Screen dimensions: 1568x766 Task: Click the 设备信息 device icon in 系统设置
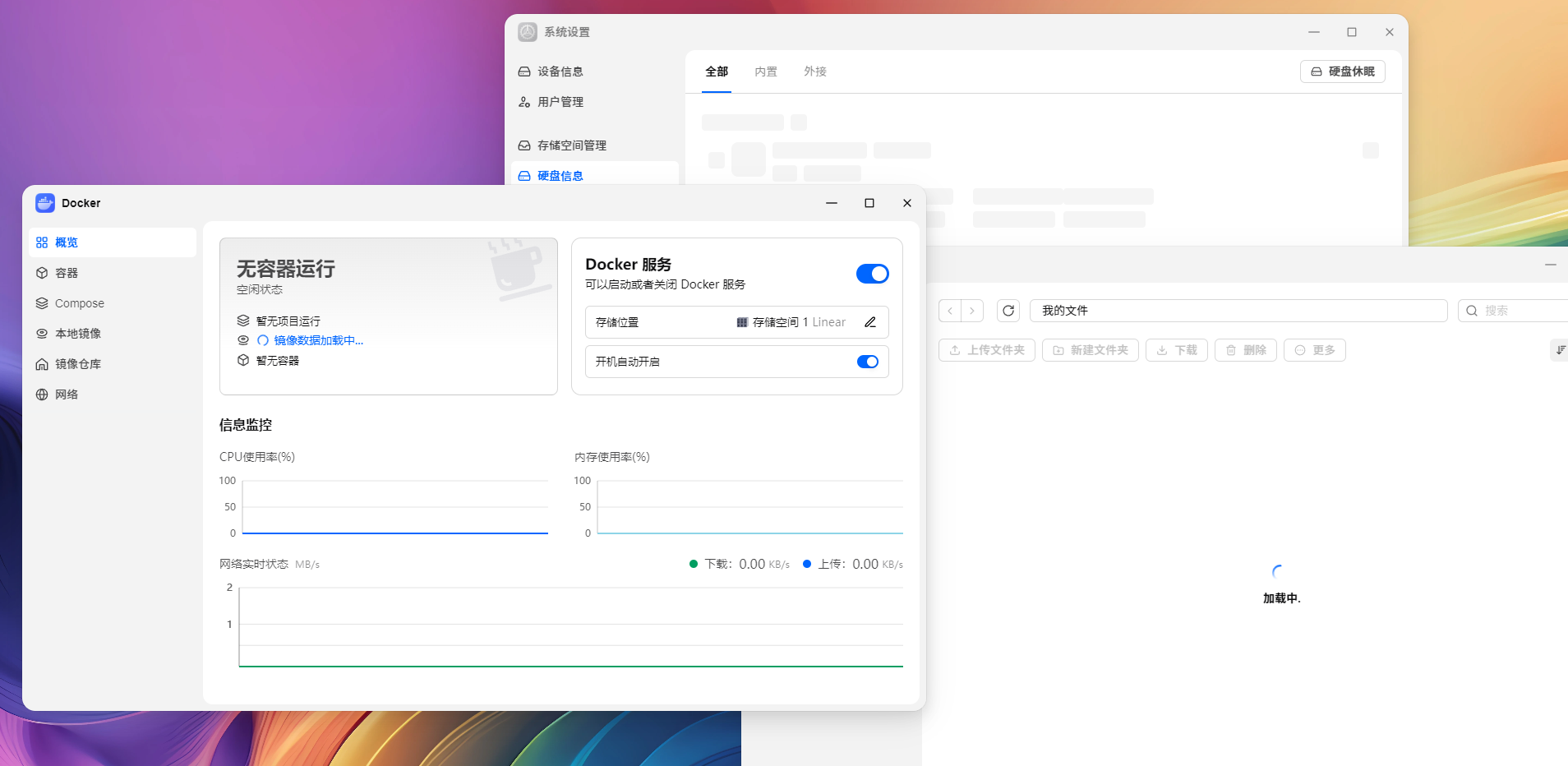[524, 72]
